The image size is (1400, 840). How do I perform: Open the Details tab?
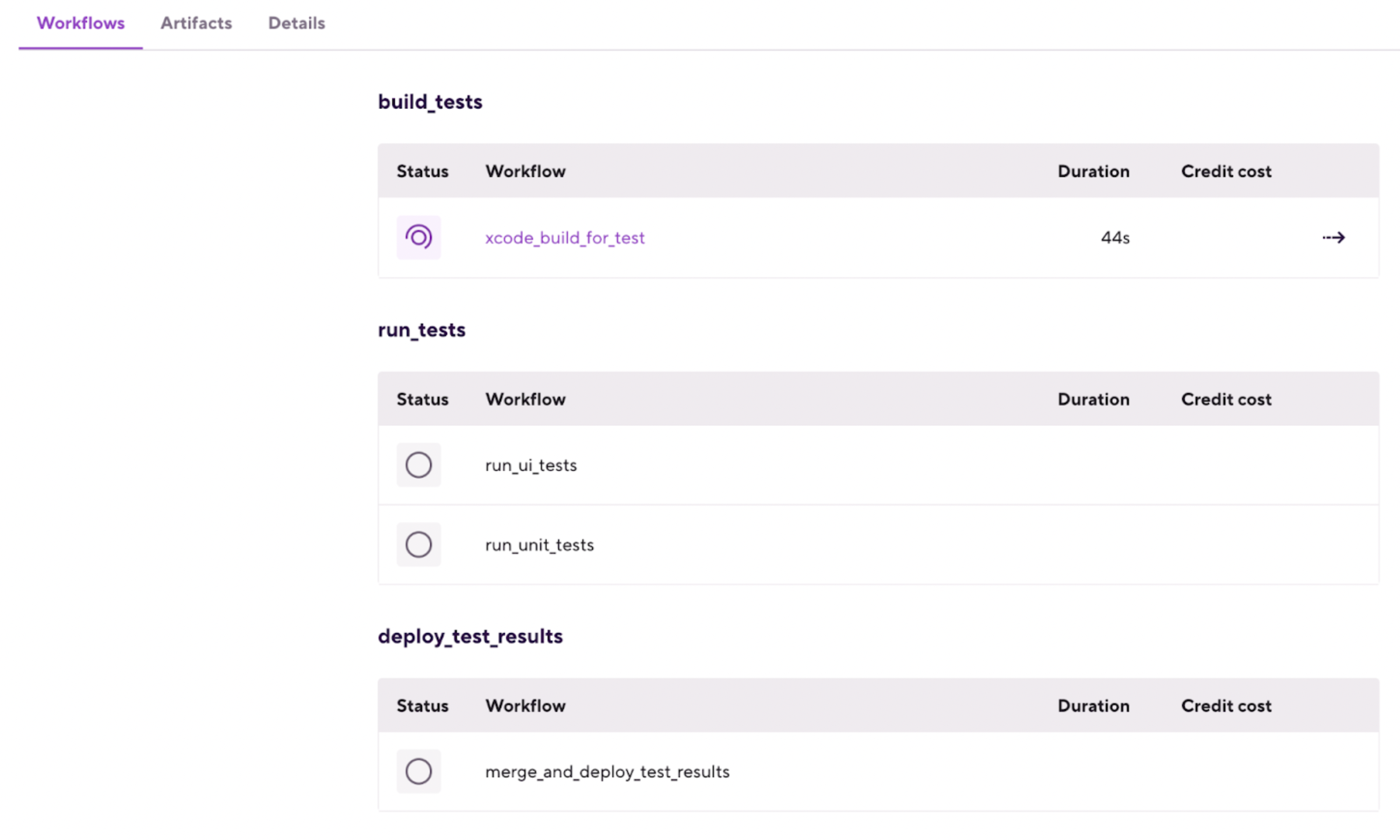click(297, 23)
